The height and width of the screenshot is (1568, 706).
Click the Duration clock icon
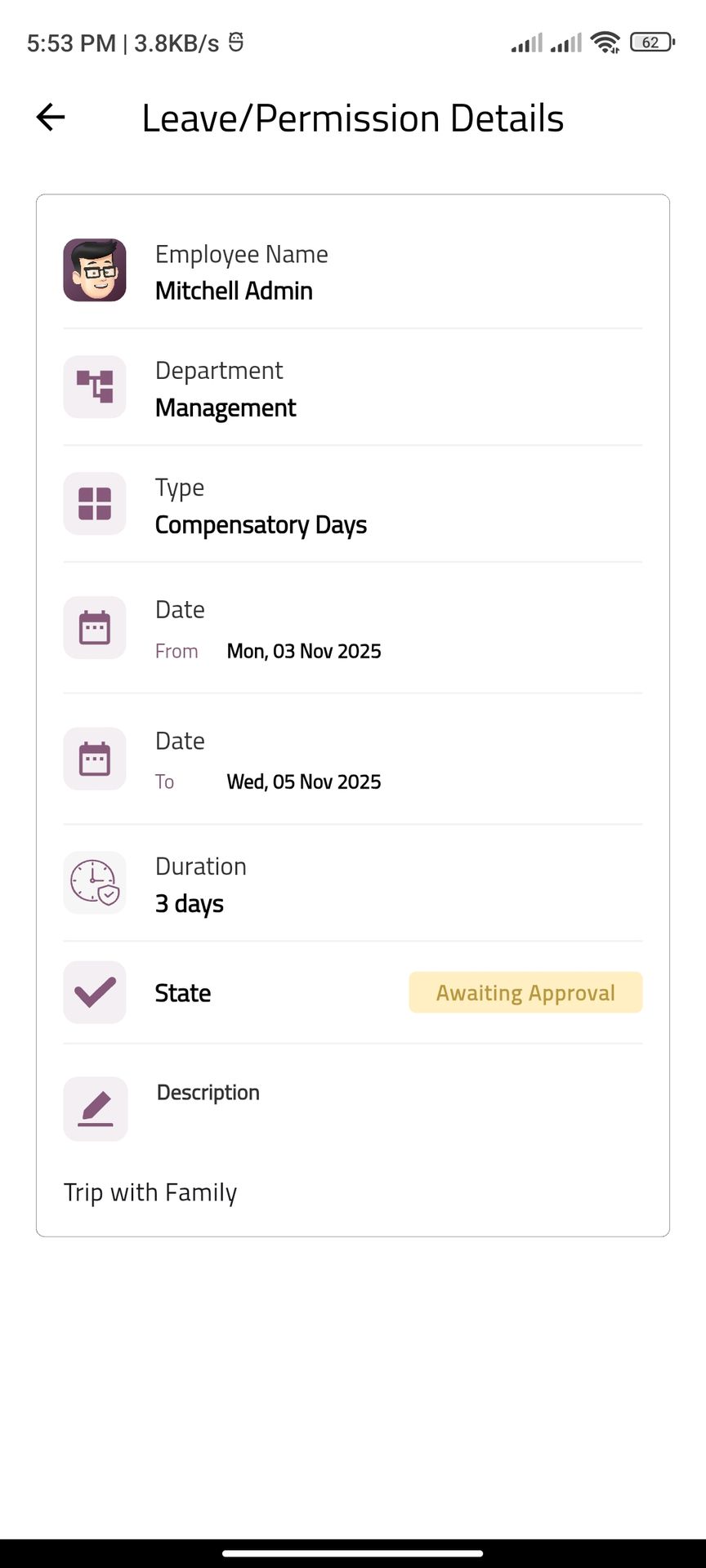coord(95,883)
